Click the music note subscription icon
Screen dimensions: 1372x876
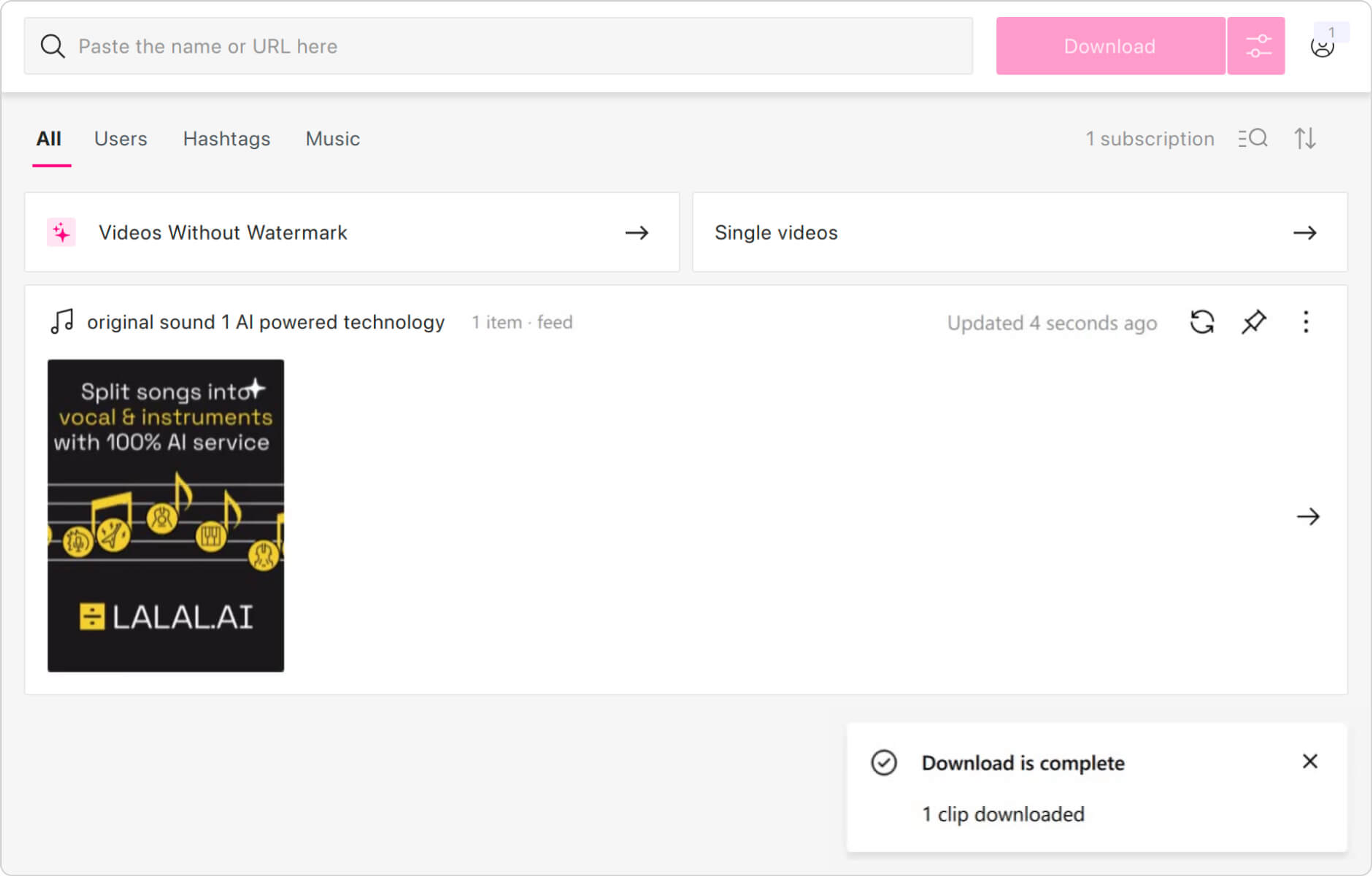point(62,322)
